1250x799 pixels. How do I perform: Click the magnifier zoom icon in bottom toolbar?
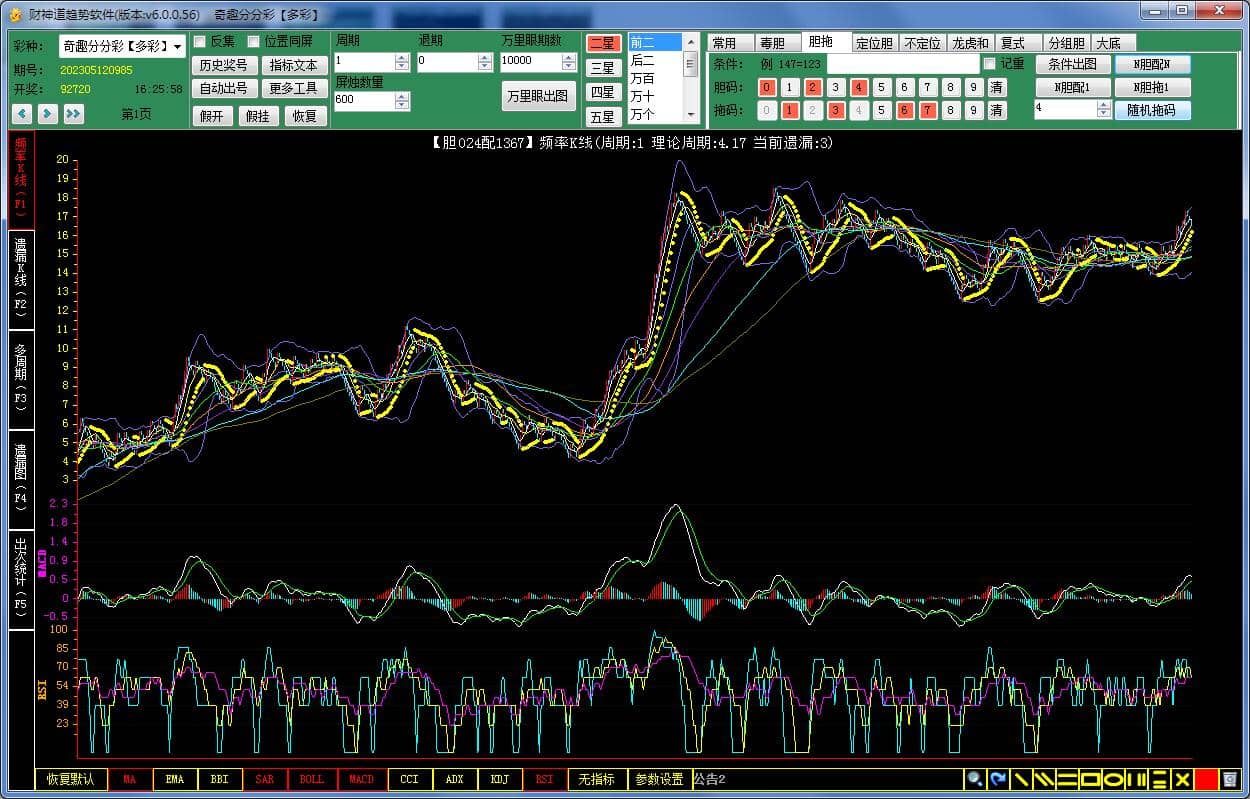pos(973,779)
